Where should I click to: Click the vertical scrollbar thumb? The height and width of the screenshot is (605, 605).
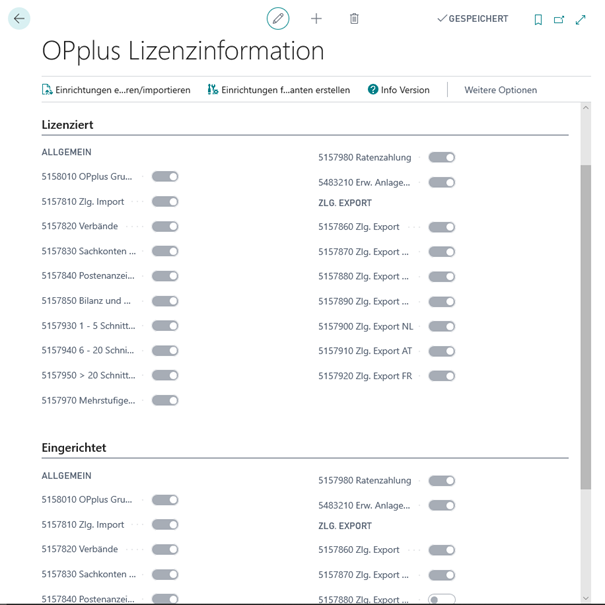pyautogui.click(x=585, y=327)
